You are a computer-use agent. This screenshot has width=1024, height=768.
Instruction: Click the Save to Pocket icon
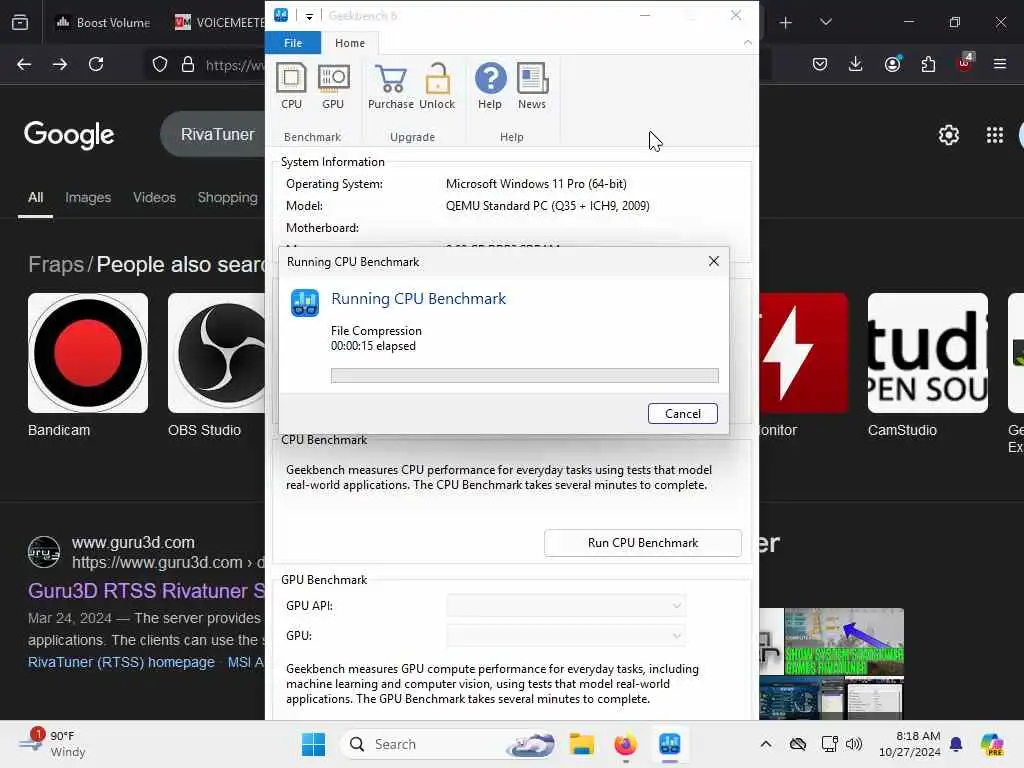820,64
